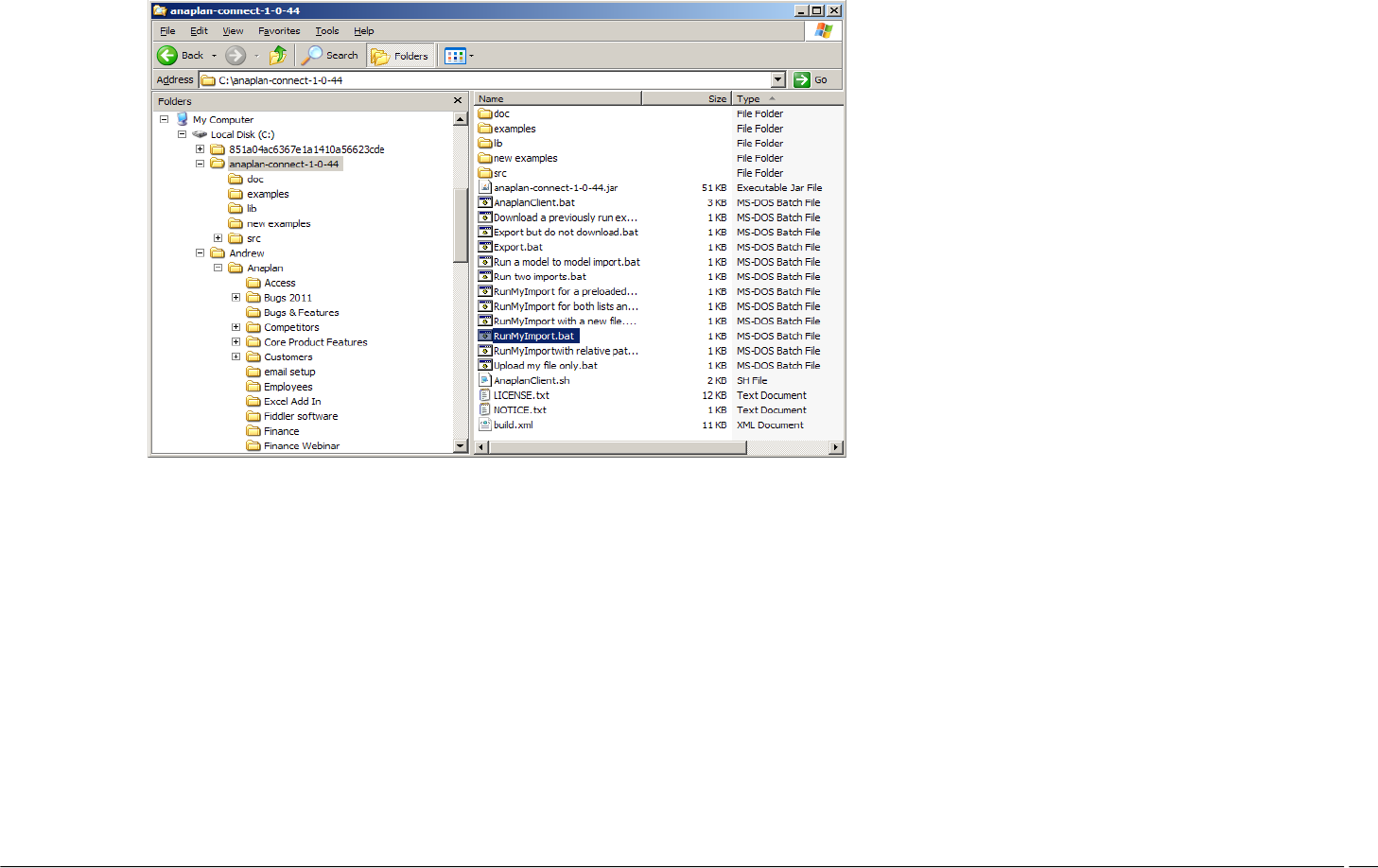Select Upload my file only.bat icon
The height and width of the screenshot is (868, 1378).
485,365
